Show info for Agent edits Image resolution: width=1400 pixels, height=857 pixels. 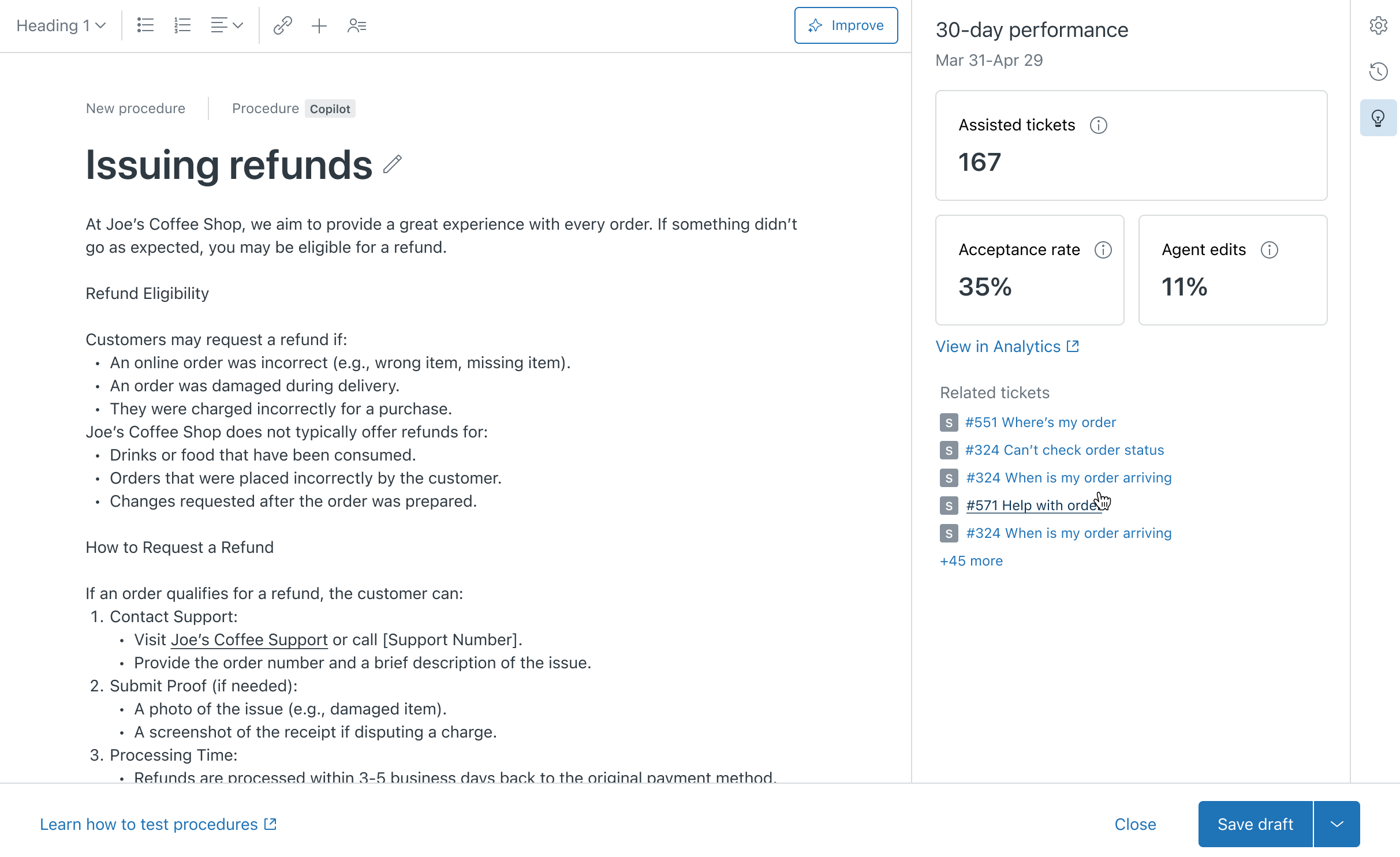(1269, 250)
